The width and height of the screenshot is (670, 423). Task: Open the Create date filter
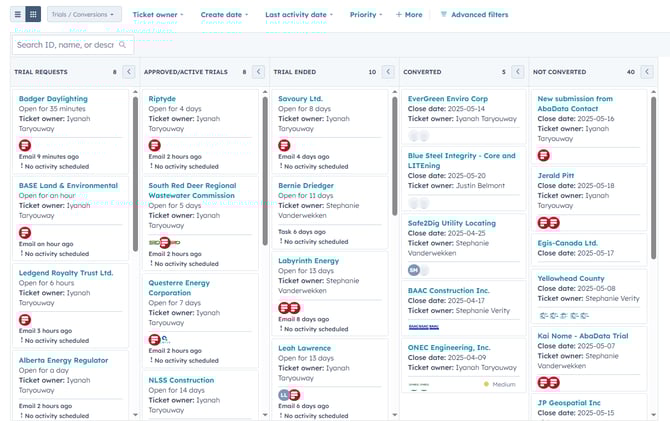click(x=224, y=15)
